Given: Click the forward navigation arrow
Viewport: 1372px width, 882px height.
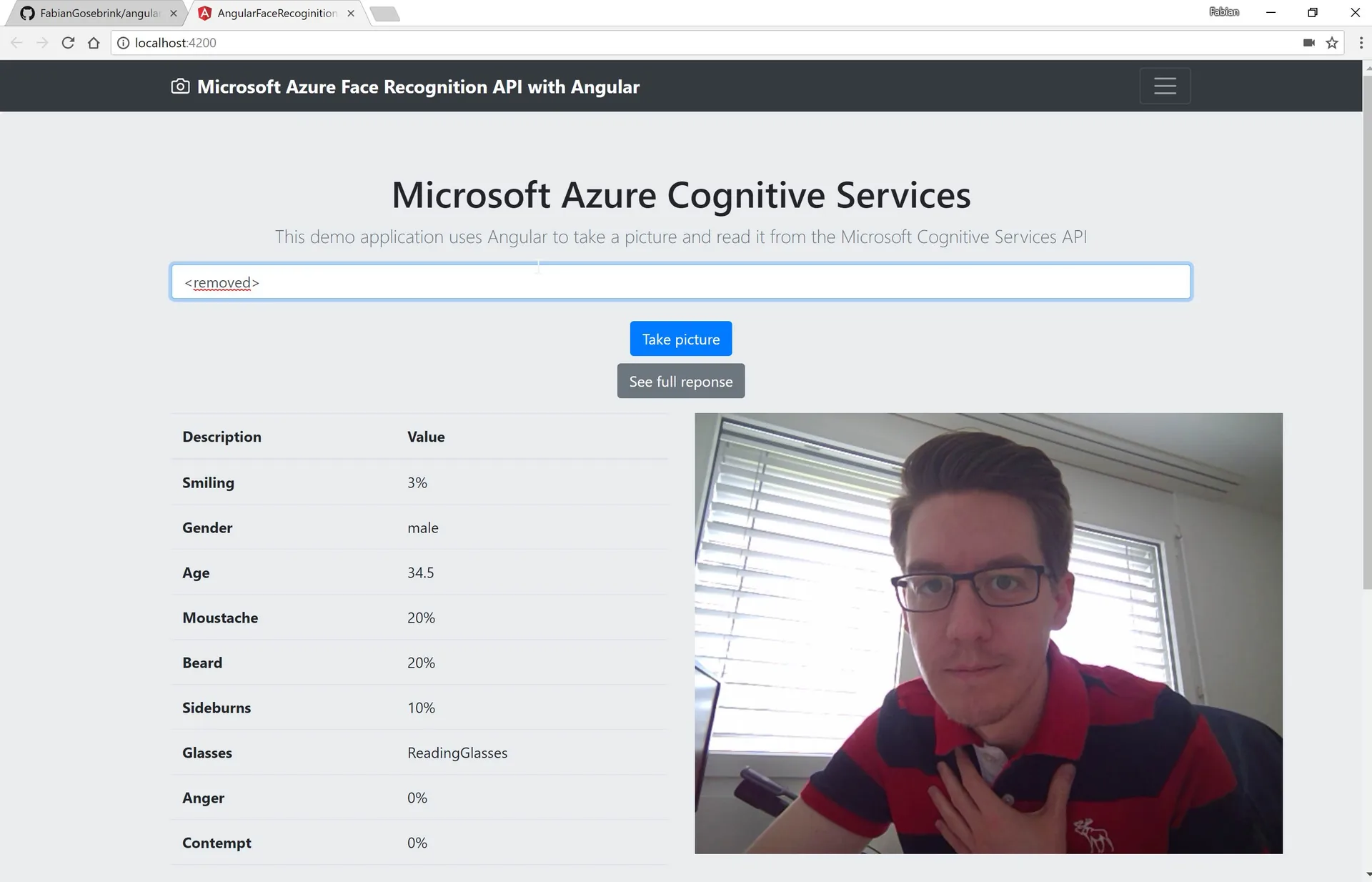Looking at the screenshot, I should [42, 43].
